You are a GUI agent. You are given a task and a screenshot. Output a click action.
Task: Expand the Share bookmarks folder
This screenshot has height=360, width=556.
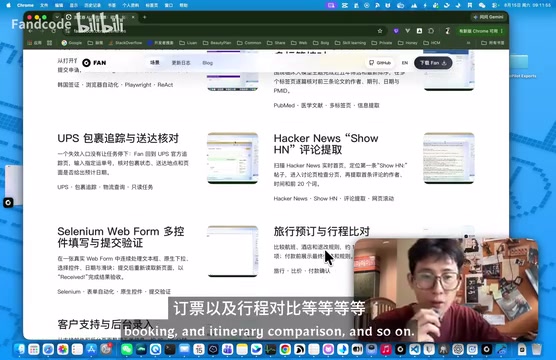point(276,43)
